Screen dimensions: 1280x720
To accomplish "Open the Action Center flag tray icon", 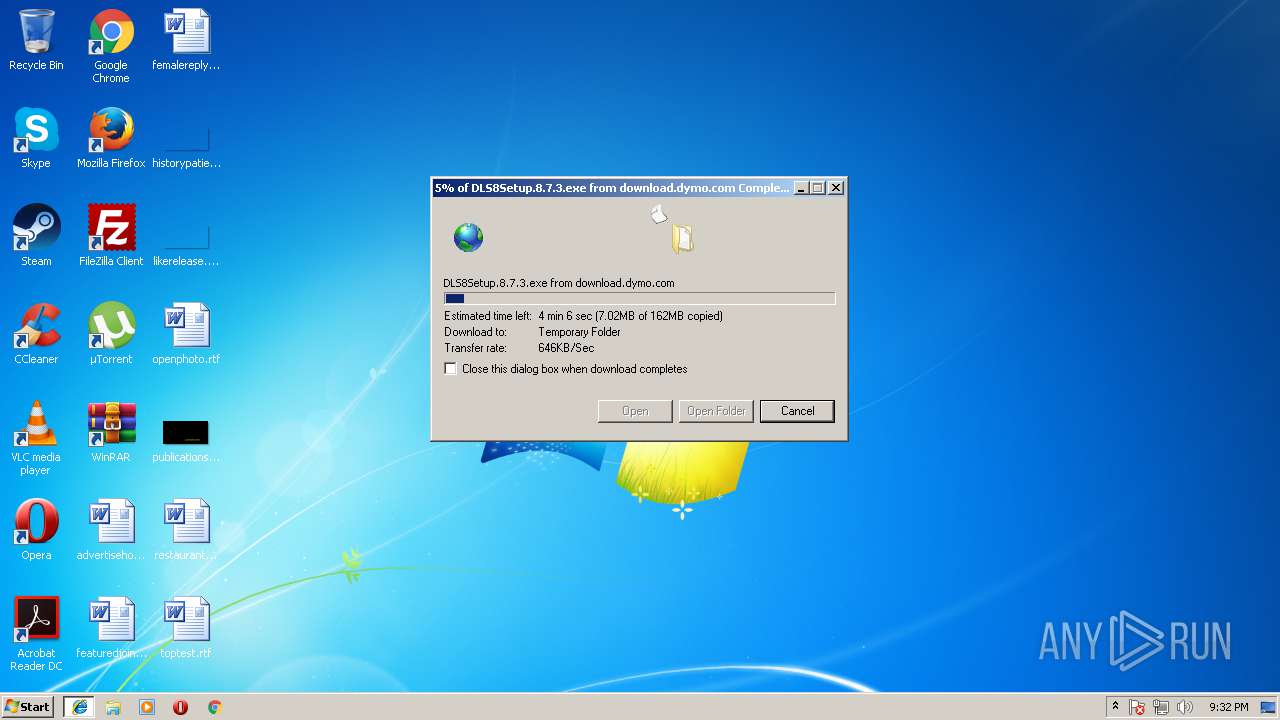I will (x=1137, y=707).
